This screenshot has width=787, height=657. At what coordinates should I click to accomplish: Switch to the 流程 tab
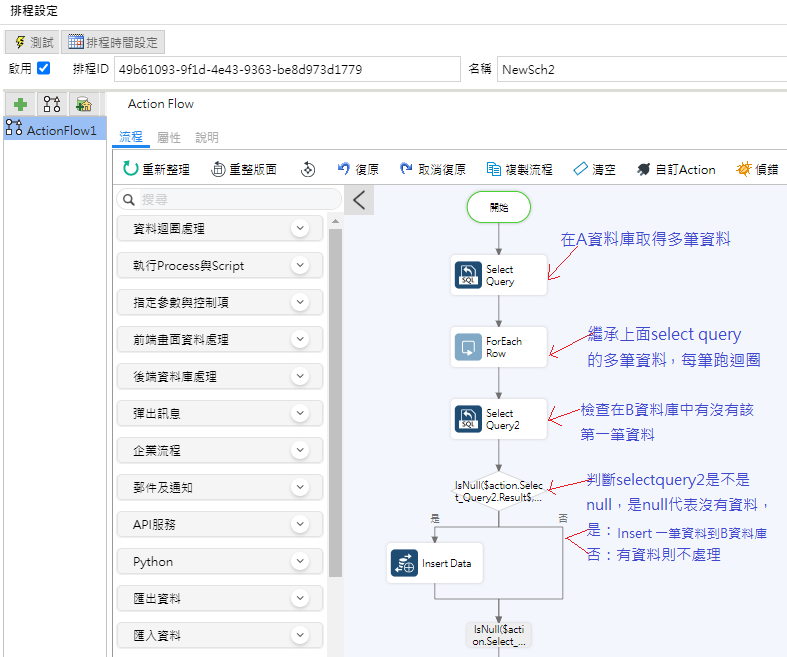(130, 137)
